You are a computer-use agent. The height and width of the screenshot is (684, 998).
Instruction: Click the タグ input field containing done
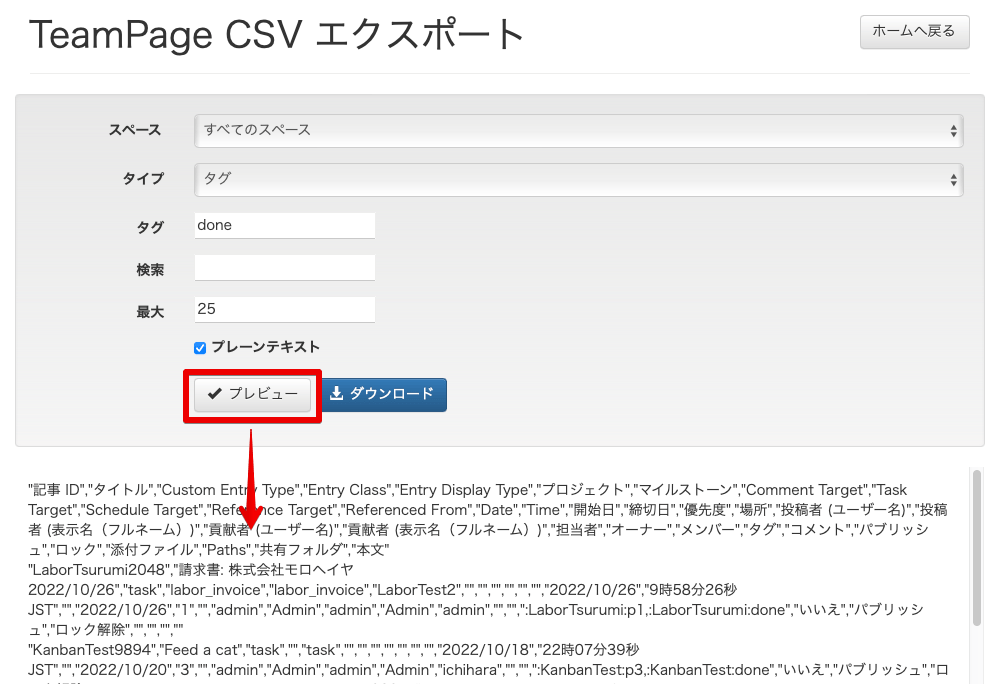285,225
